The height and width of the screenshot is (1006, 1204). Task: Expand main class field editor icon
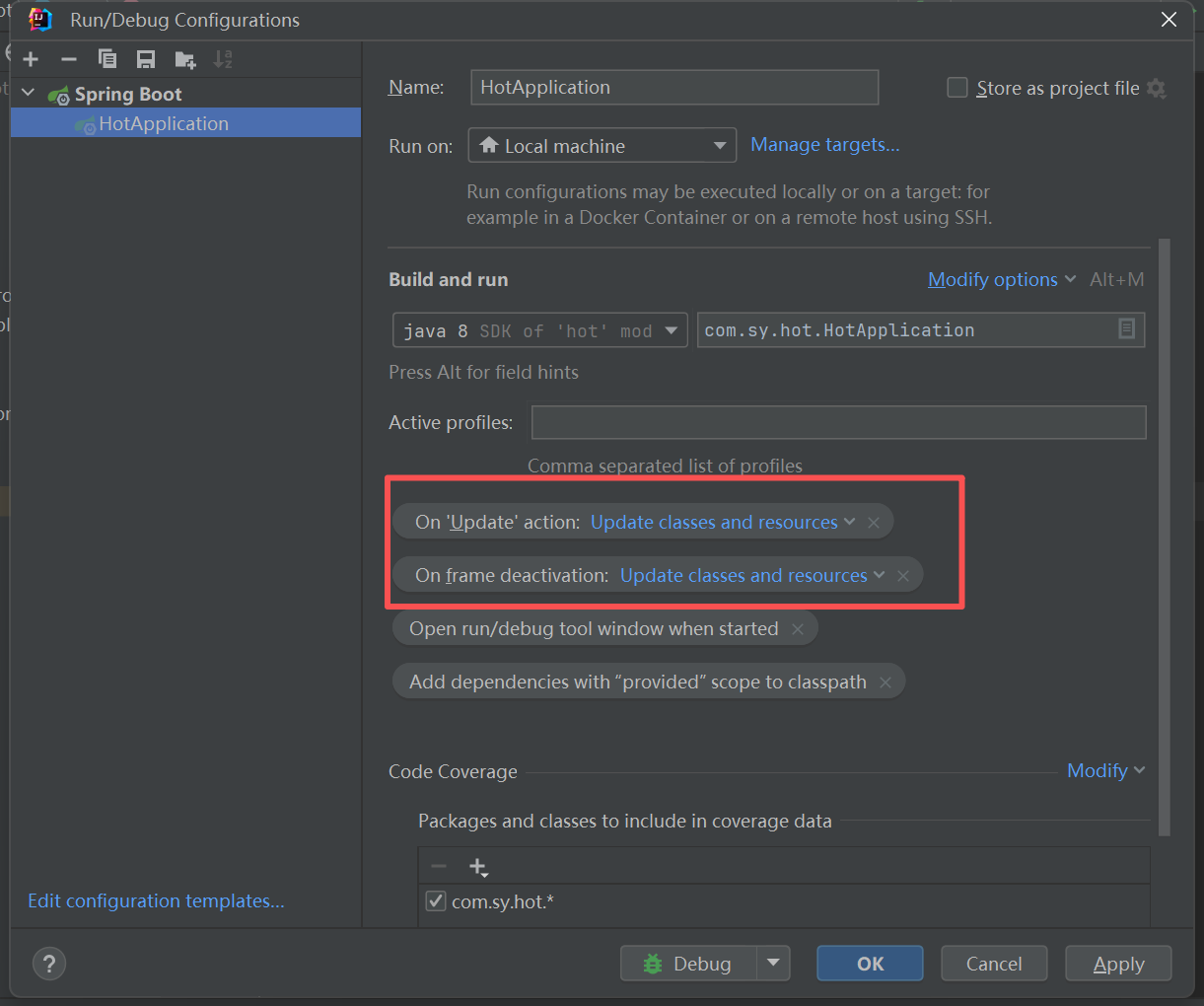coord(1126,329)
